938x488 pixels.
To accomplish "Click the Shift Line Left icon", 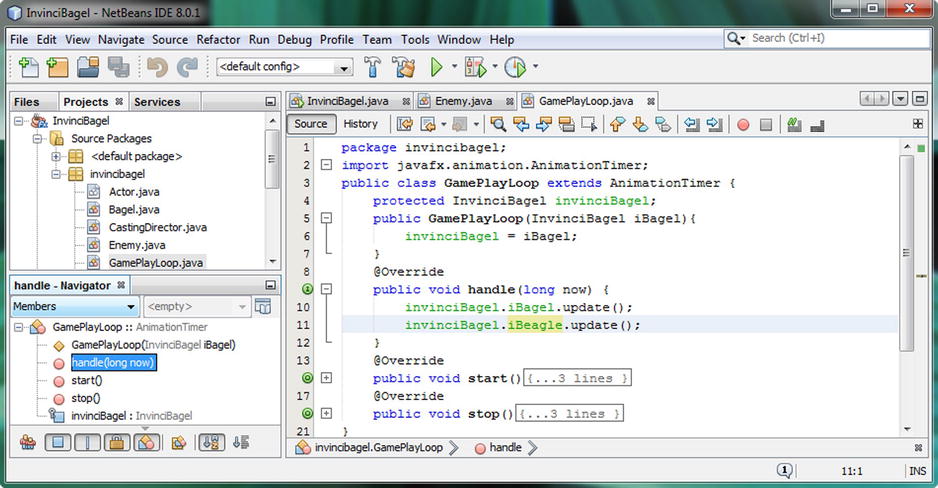I will (x=692, y=124).
